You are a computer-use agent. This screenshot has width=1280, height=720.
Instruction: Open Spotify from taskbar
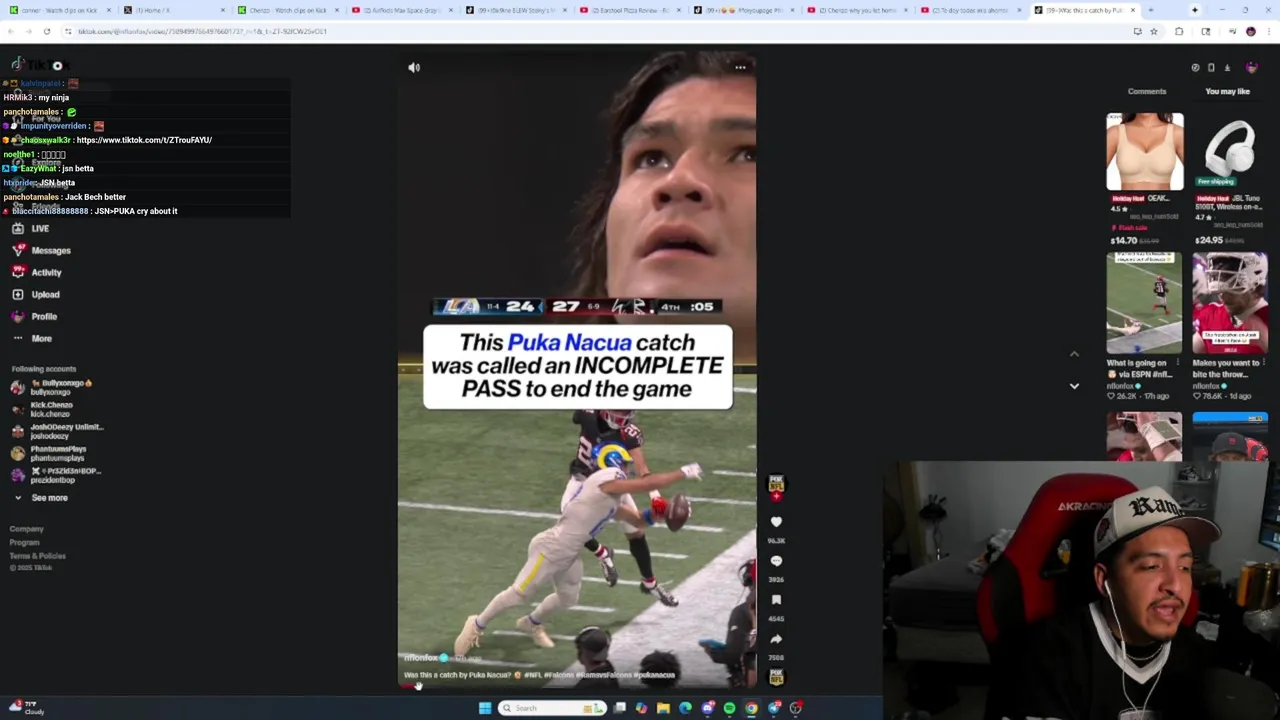(x=729, y=708)
